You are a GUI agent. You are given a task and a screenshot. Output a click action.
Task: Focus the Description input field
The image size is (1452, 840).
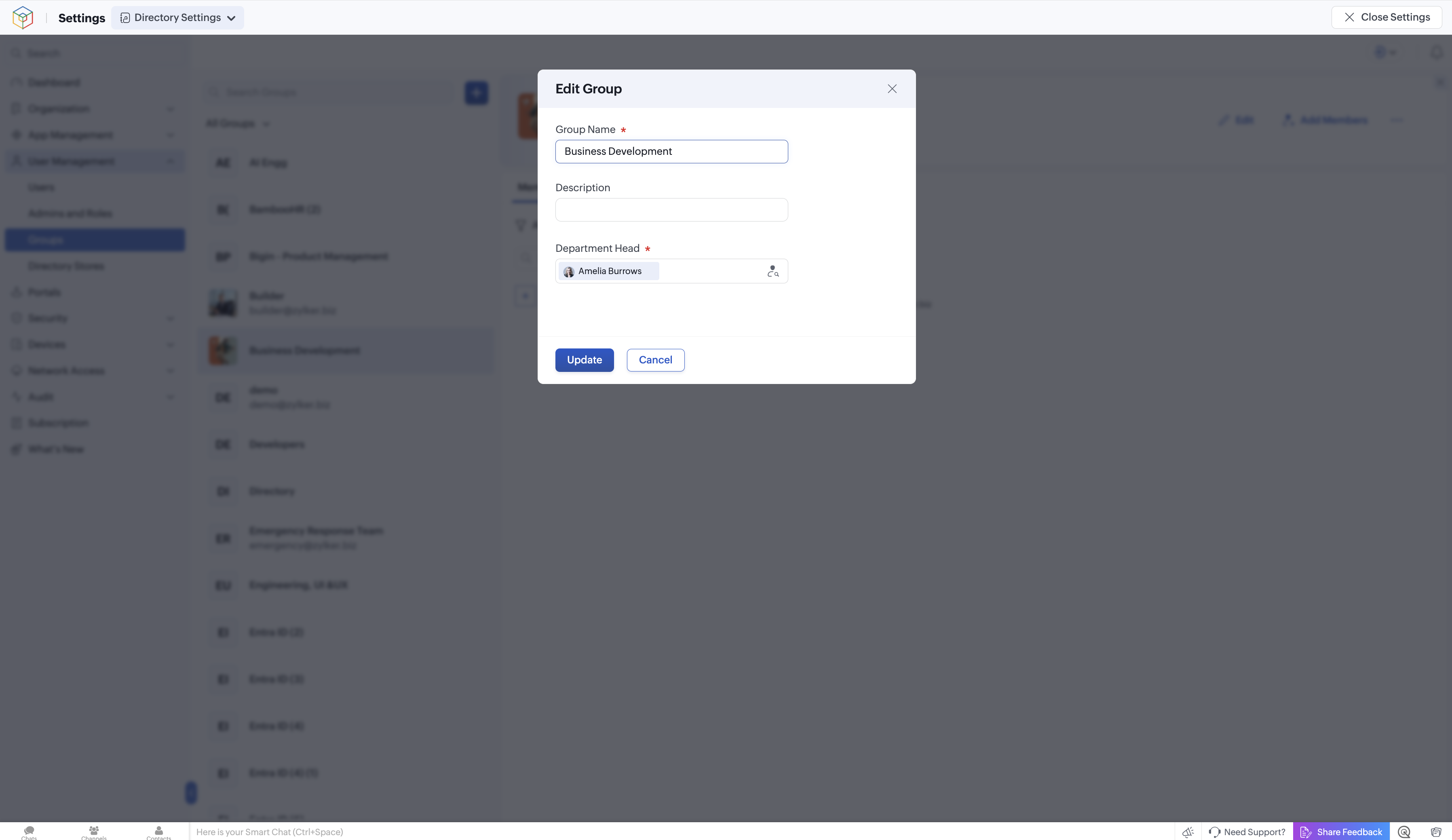point(671,210)
